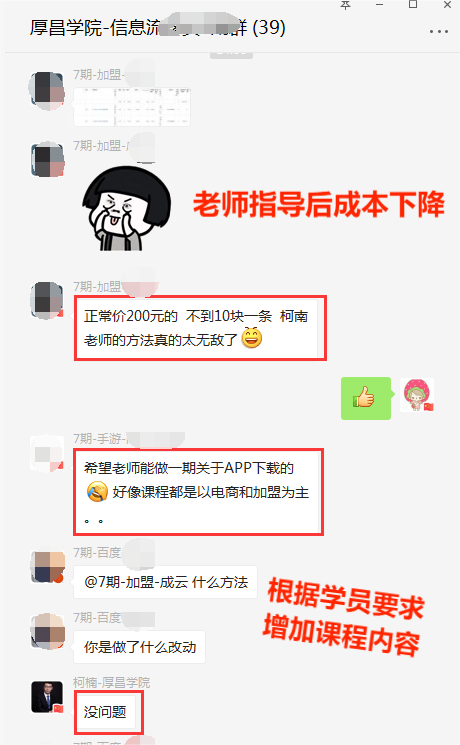Select the message about APP下载 course request
The width and height of the screenshot is (460, 745).
pyautogui.click(x=196, y=492)
